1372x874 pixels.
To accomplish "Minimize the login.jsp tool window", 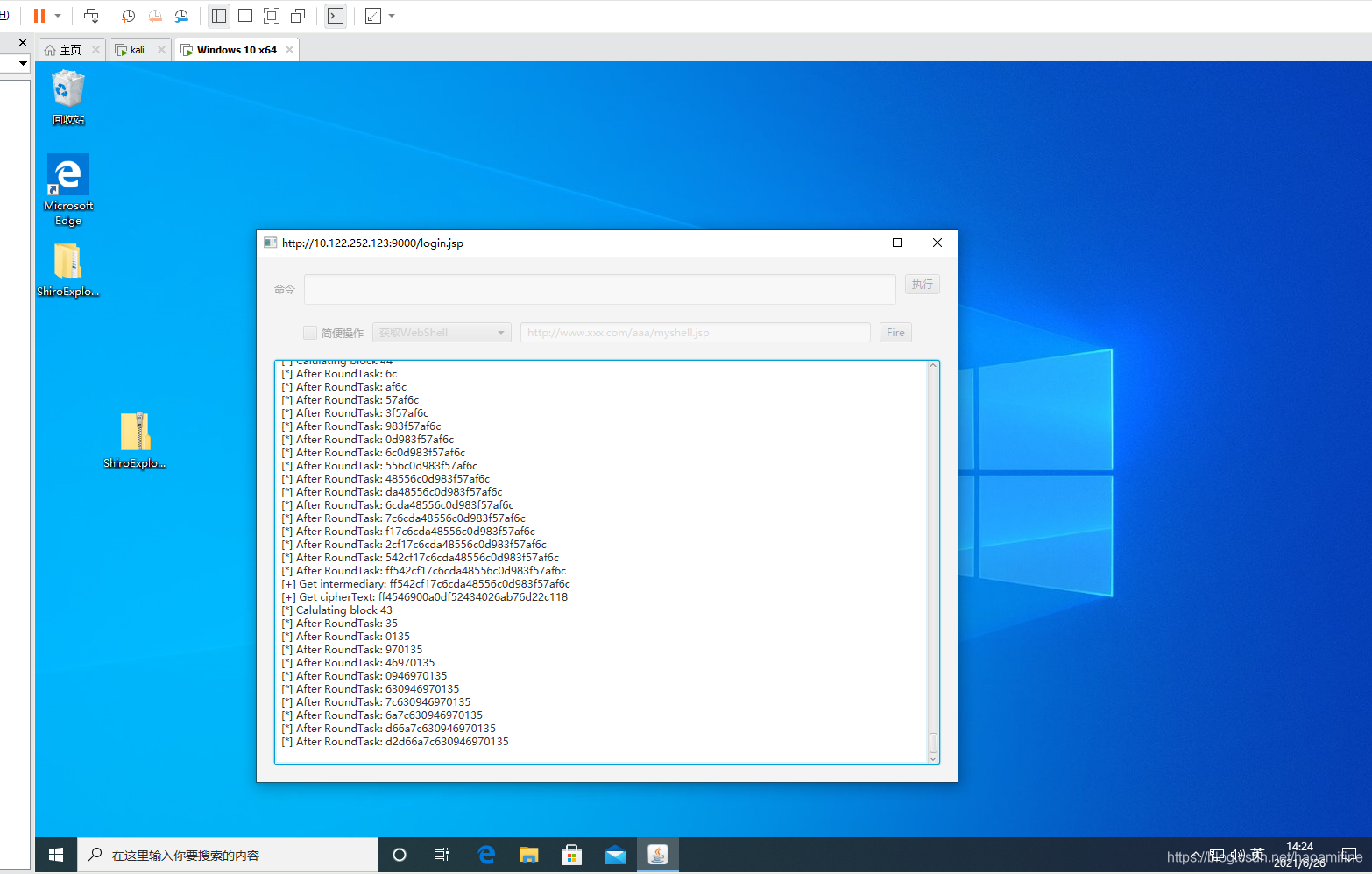I will coord(858,243).
